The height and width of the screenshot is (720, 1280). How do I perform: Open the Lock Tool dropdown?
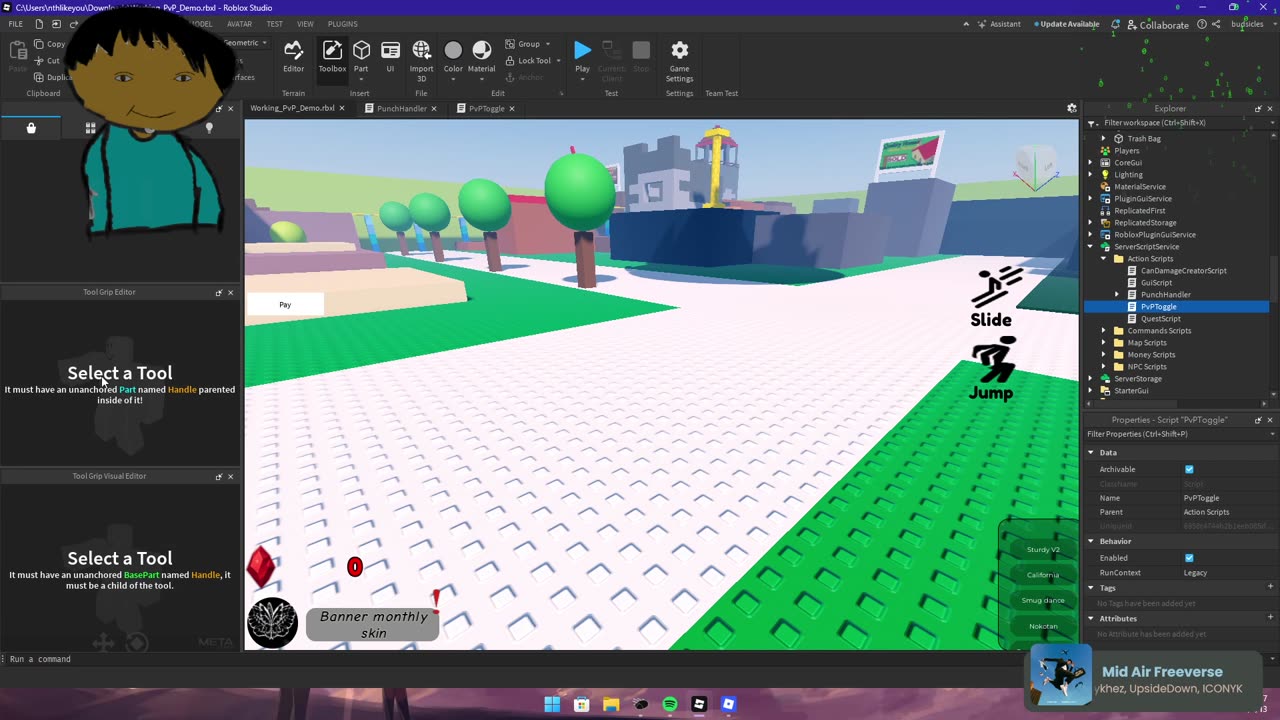tap(558, 60)
